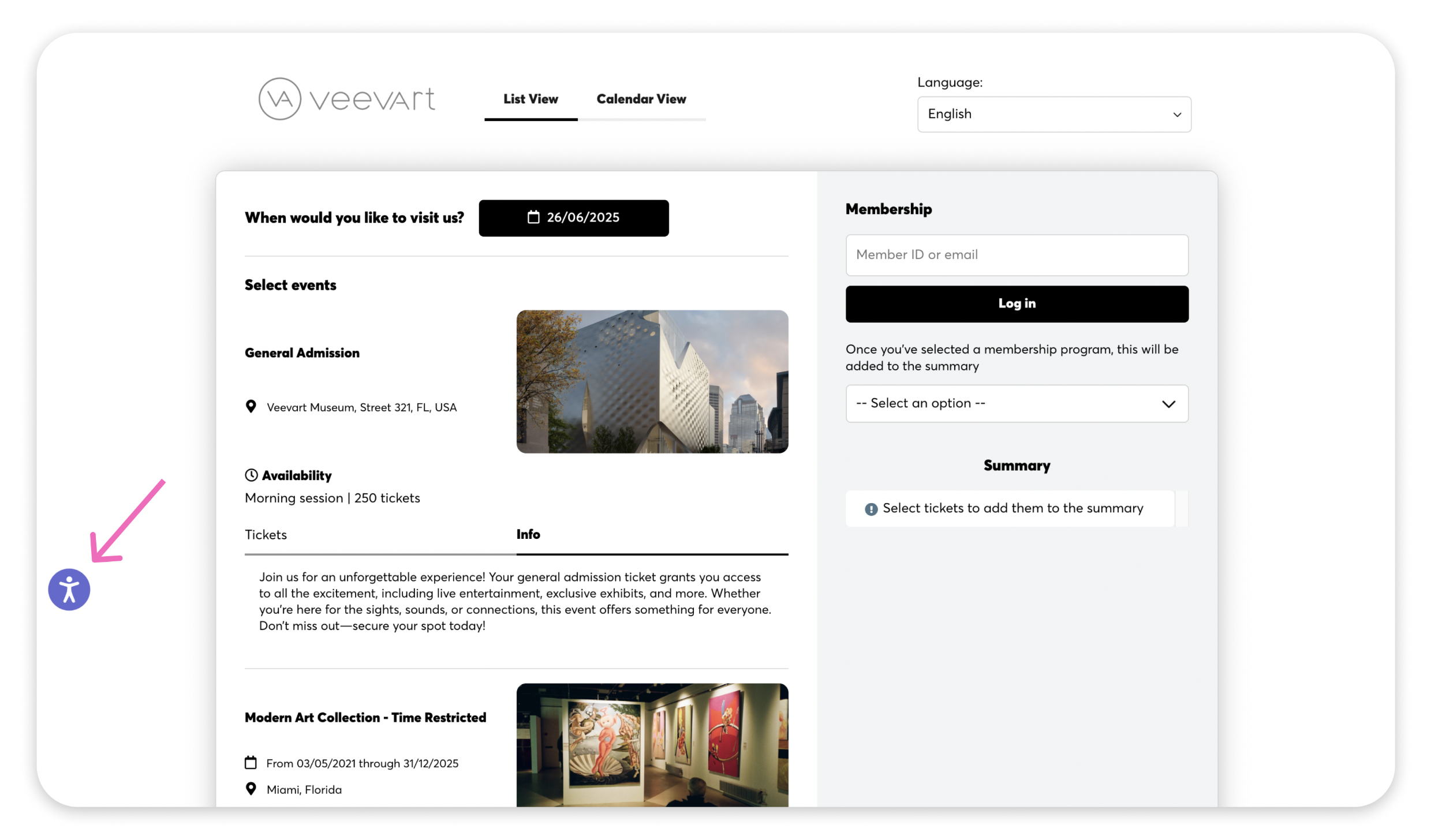This screenshot has width=1442, height=840.
Task: Click the Availability clock icon
Action: click(x=251, y=475)
